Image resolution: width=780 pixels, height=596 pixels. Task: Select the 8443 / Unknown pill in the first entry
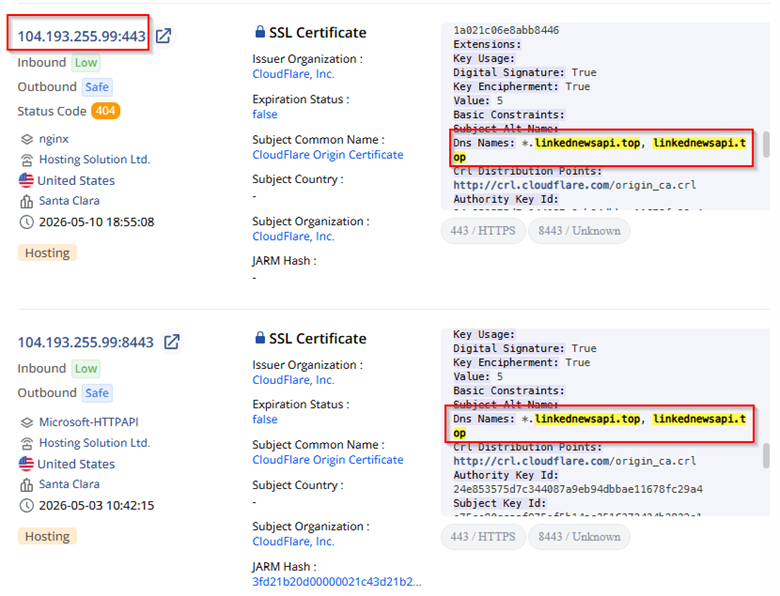point(579,231)
